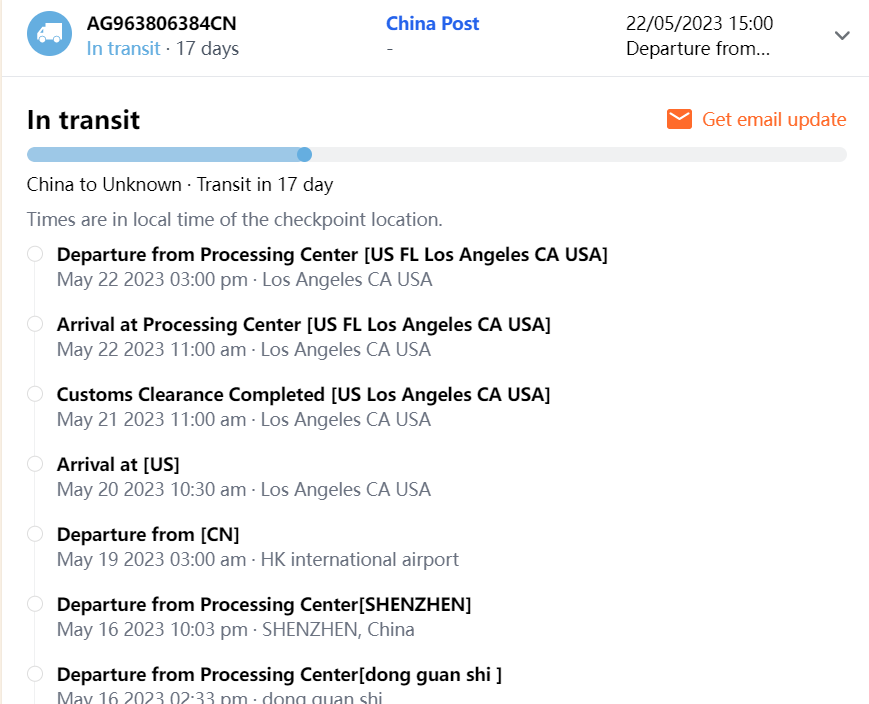This screenshot has height=704, width=869.
Task: Click marker beside Departure from [CN]
Action: click(35, 534)
